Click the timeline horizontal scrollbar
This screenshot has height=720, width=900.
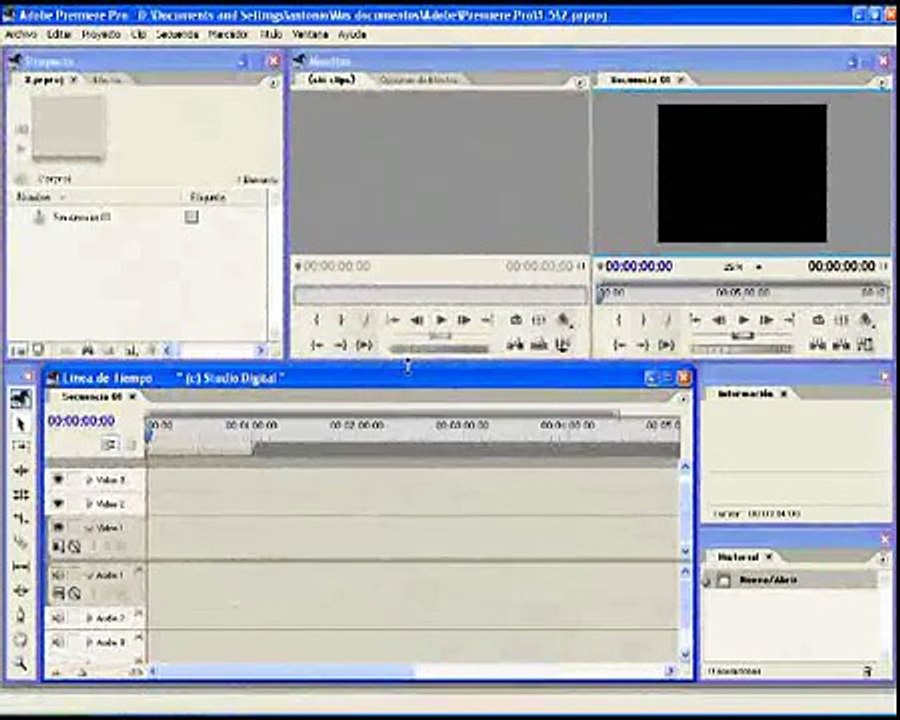[284, 670]
